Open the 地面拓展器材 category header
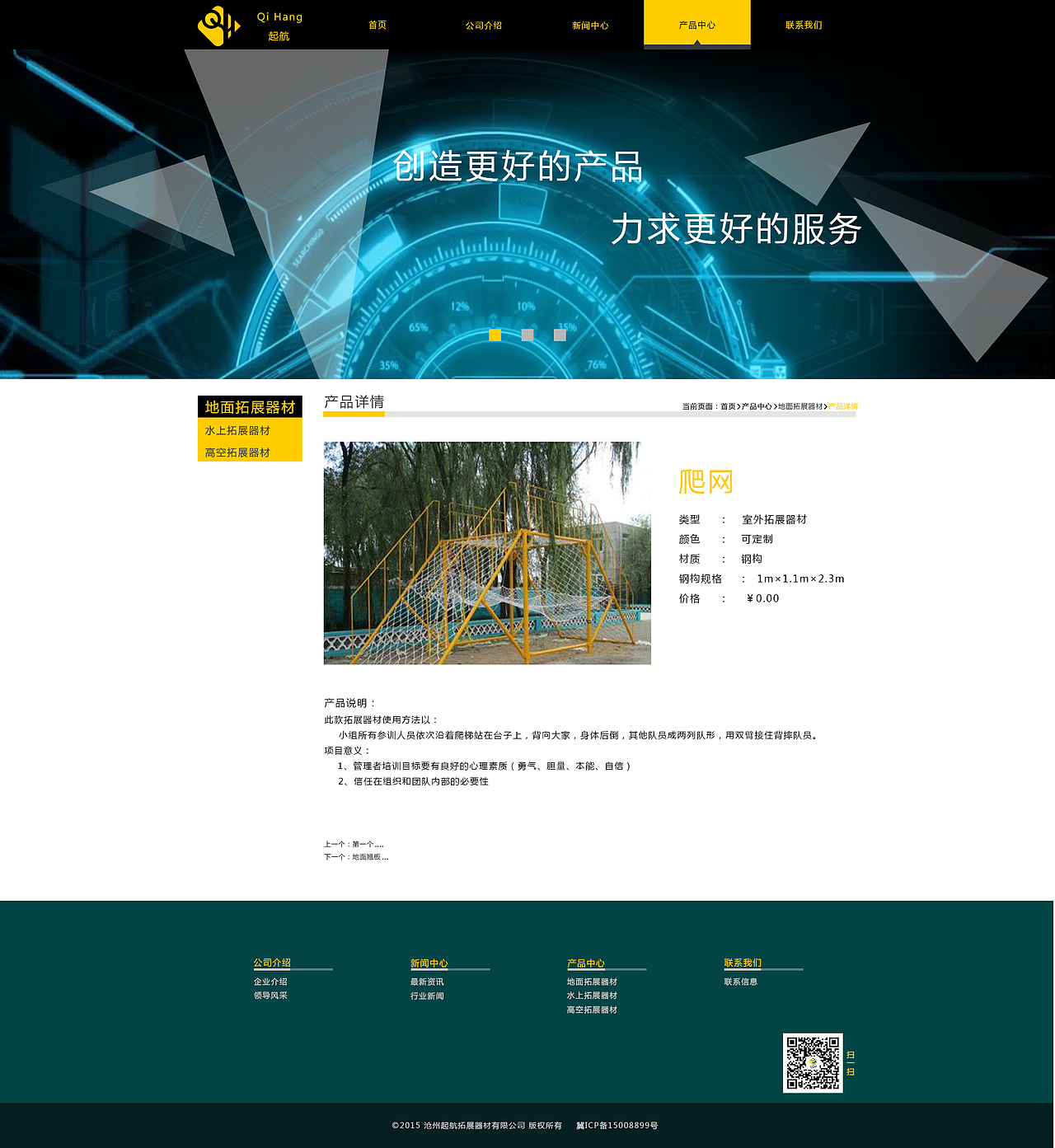This screenshot has width=1055, height=1148. click(245, 406)
